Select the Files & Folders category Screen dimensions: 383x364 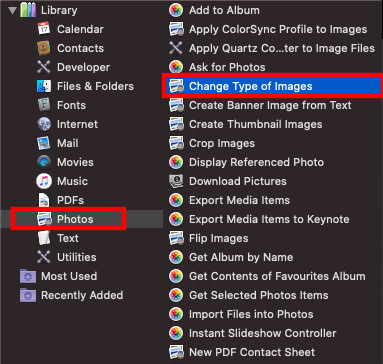point(95,86)
